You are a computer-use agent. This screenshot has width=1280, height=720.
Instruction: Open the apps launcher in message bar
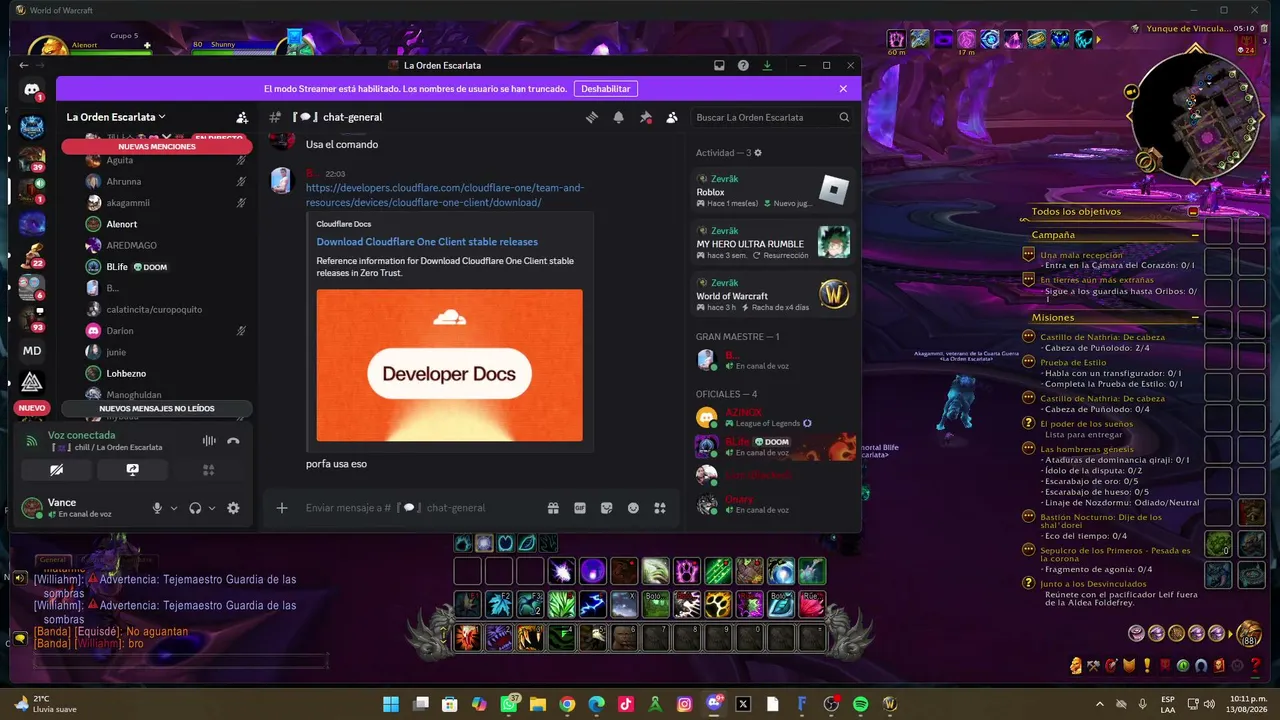pyautogui.click(x=660, y=508)
